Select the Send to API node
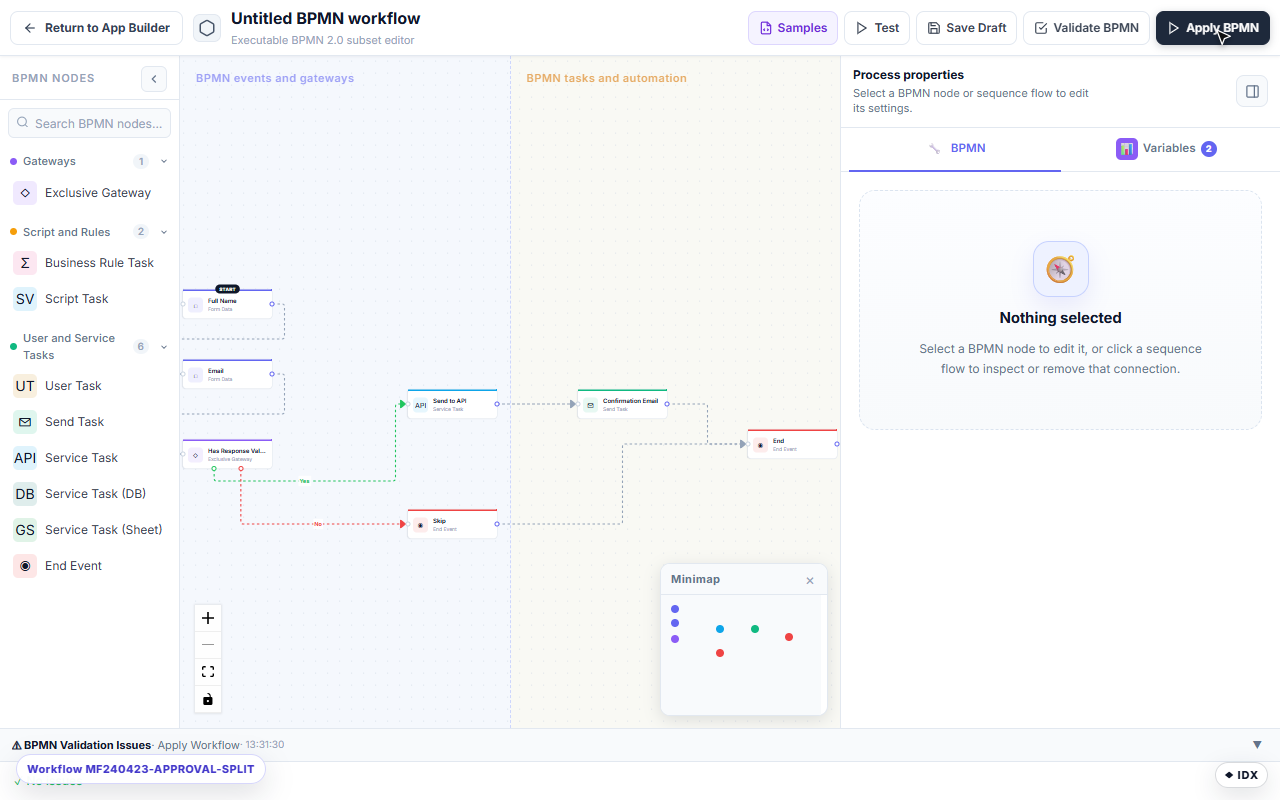Viewport: 1280px width, 800px height. click(x=452, y=404)
